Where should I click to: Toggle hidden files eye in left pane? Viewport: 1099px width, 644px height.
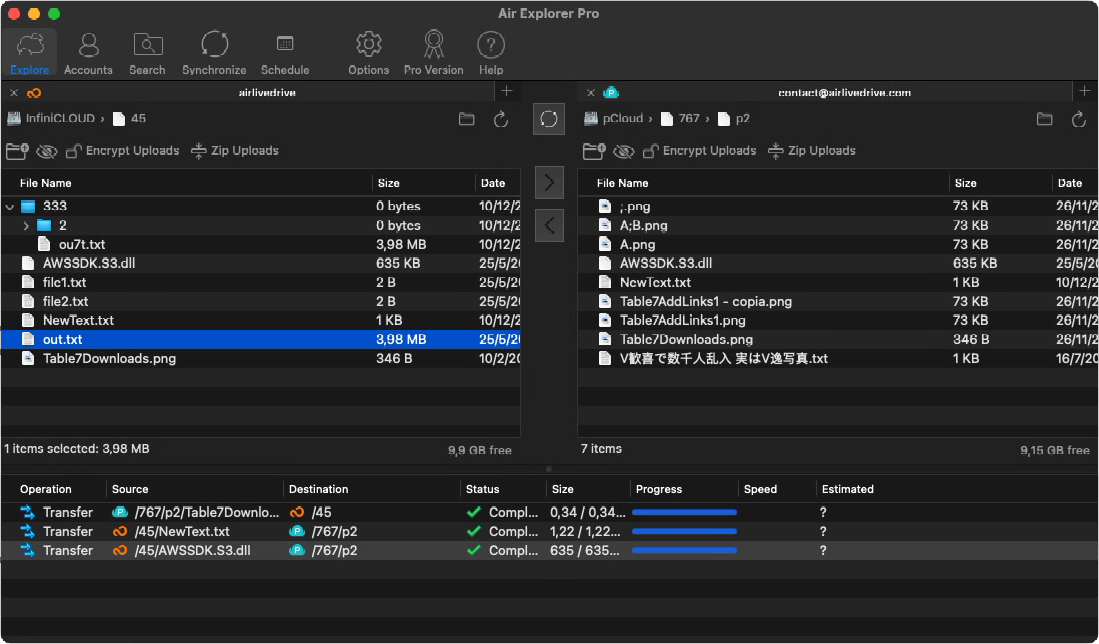(46, 151)
